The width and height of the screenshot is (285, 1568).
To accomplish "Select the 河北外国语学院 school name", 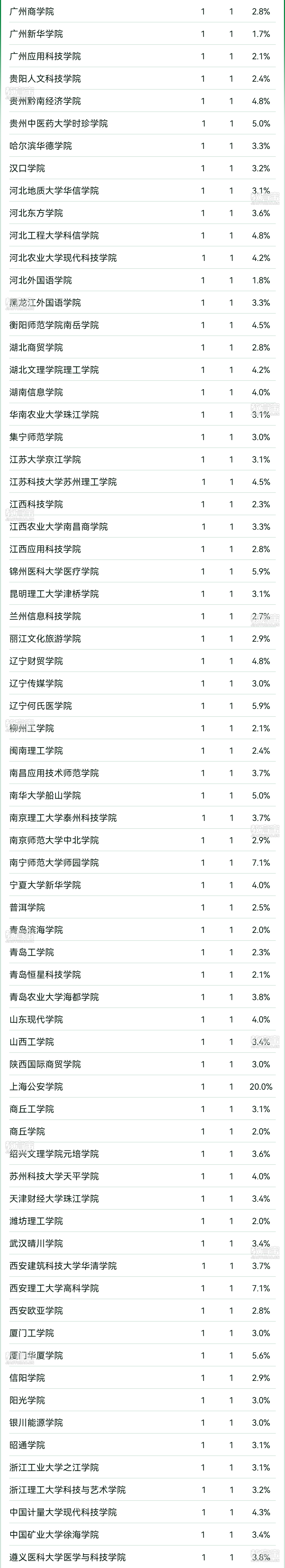I will tap(41, 281).
